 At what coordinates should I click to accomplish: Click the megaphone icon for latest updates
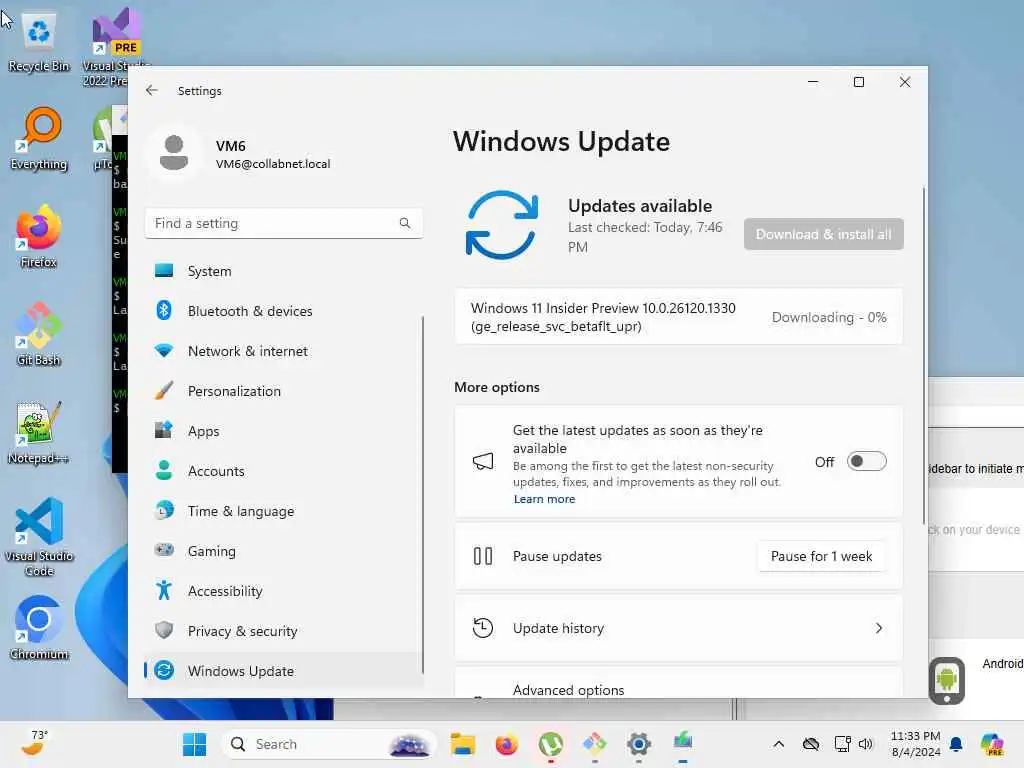[x=483, y=462]
